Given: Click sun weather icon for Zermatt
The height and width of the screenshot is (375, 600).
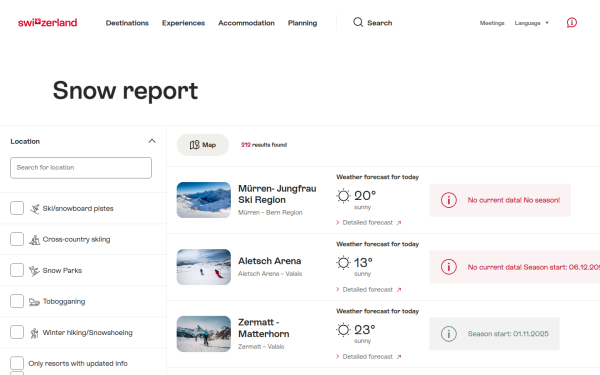Looking at the screenshot, I should click(343, 330).
